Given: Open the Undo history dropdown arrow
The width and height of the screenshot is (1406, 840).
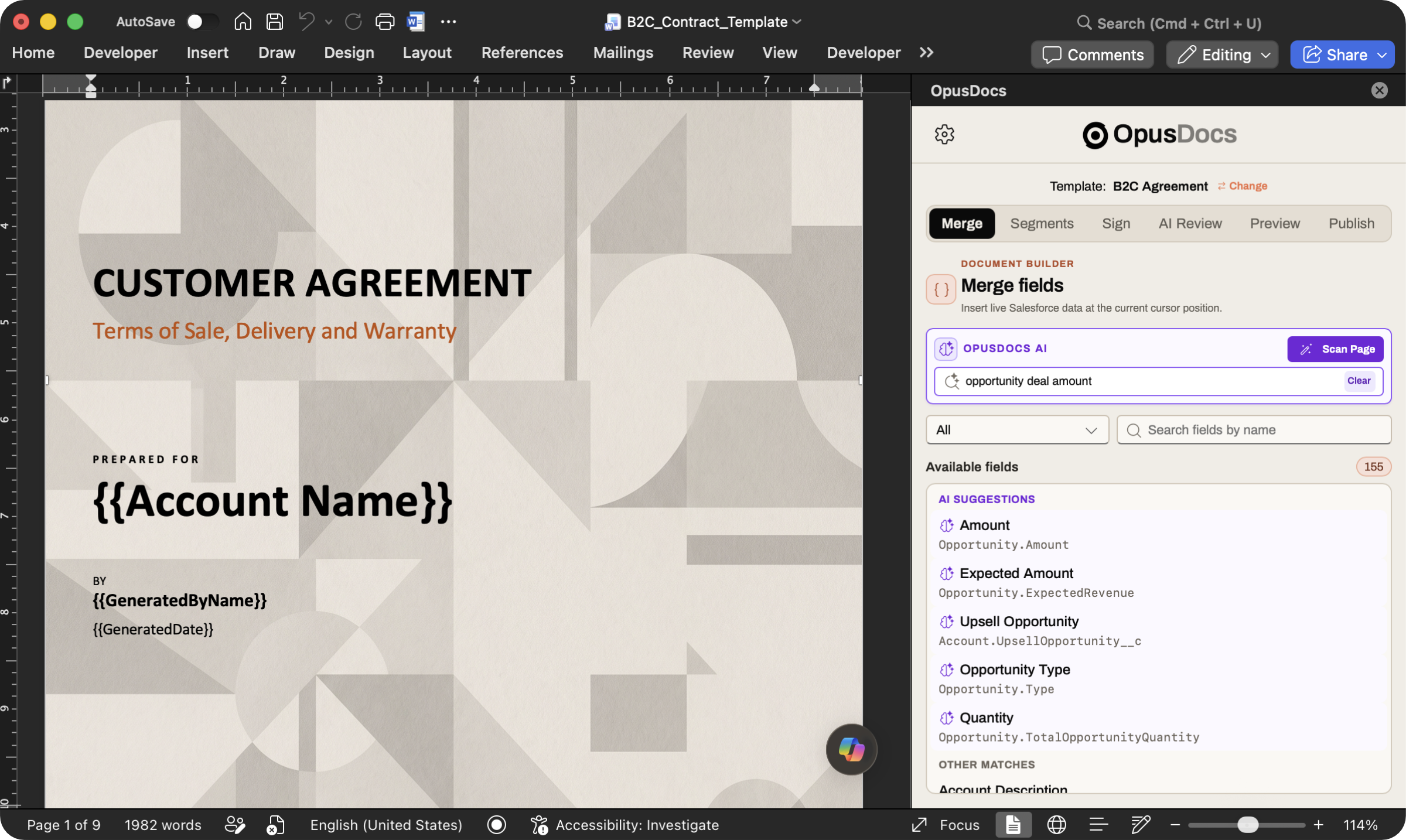Looking at the screenshot, I should (x=329, y=22).
